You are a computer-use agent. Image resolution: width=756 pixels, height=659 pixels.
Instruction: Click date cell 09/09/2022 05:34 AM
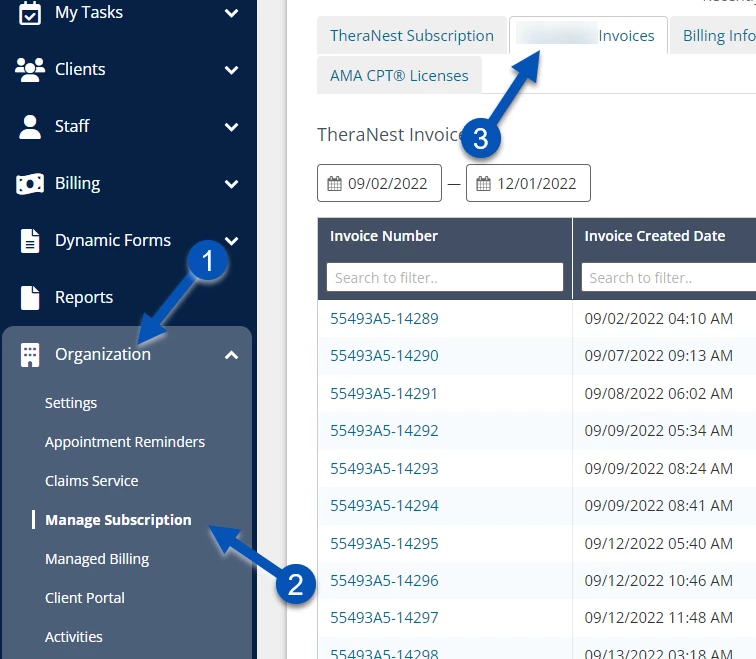coord(659,430)
